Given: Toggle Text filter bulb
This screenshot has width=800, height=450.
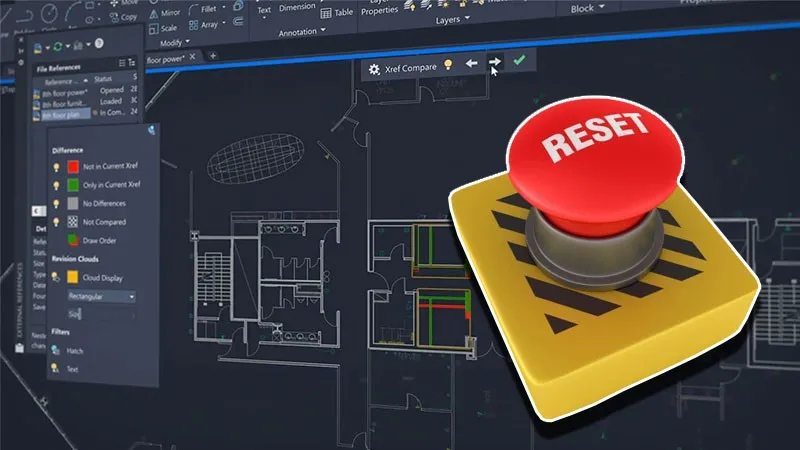Looking at the screenshot, I should click(x=55, y=368).
